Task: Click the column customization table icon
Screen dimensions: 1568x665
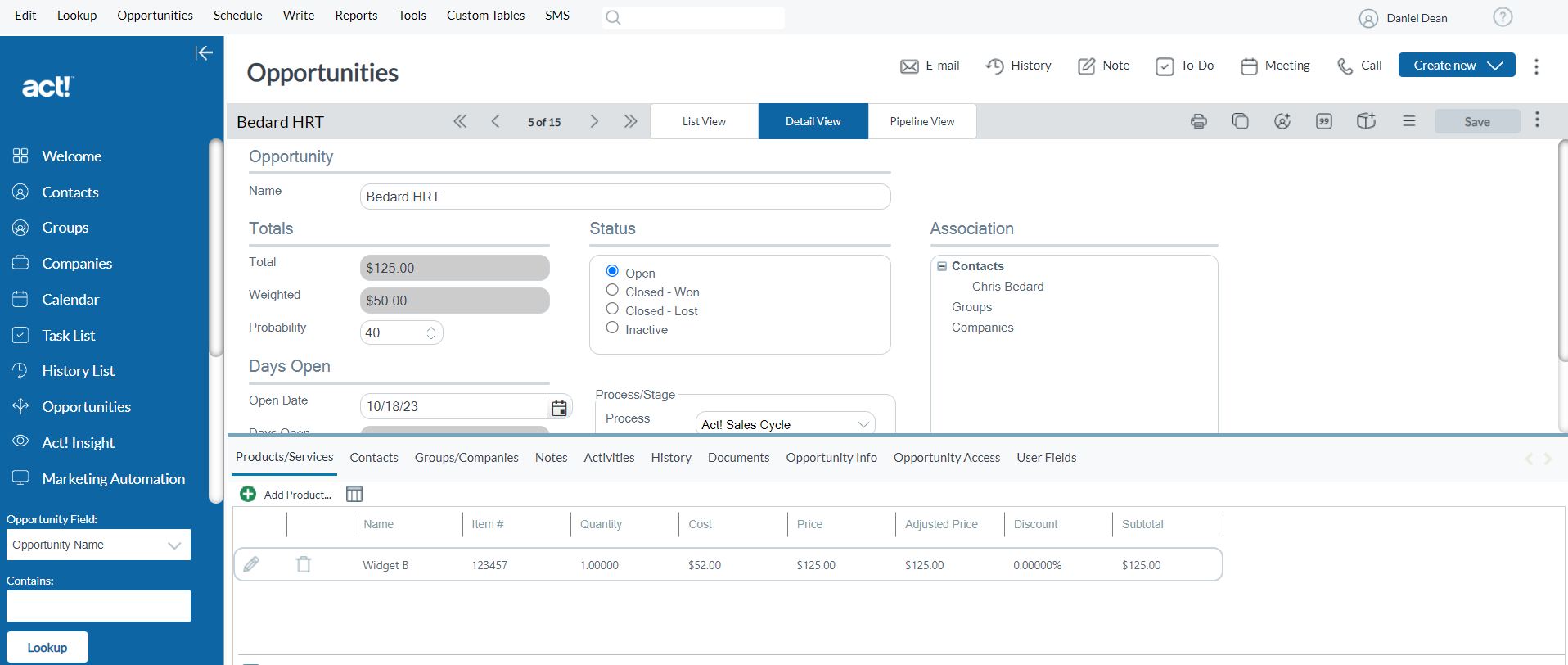Action: (354, 494)
